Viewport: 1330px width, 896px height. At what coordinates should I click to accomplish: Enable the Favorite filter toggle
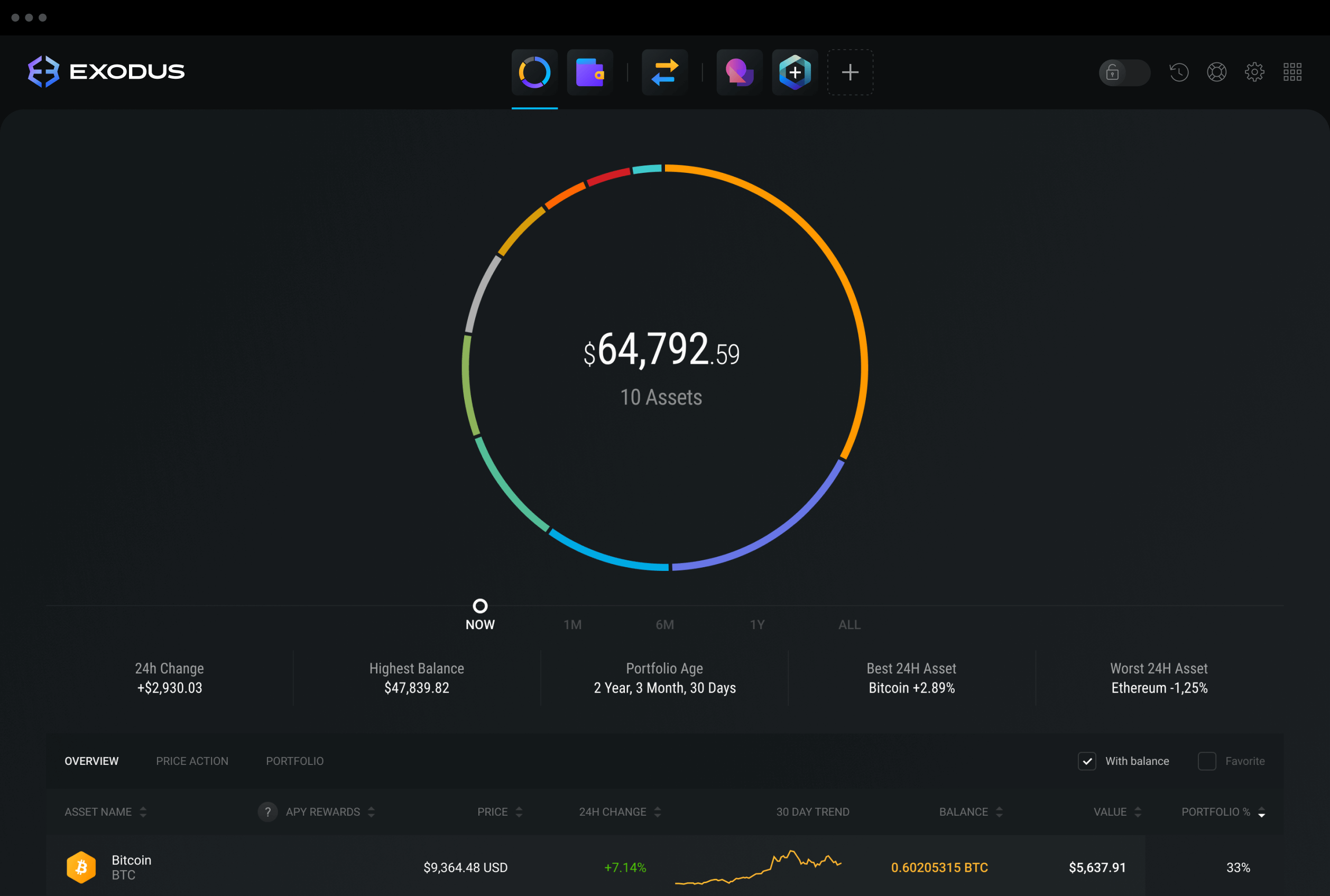pos(1205,762)
